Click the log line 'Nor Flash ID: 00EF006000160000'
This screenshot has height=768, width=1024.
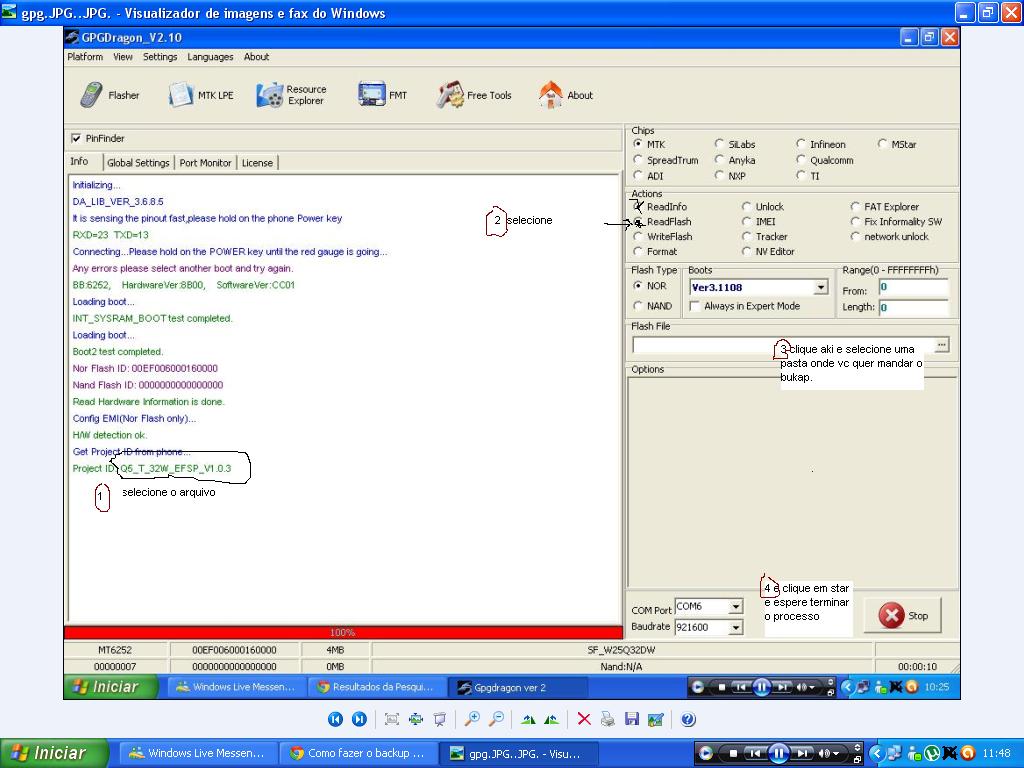pos(145,368)
